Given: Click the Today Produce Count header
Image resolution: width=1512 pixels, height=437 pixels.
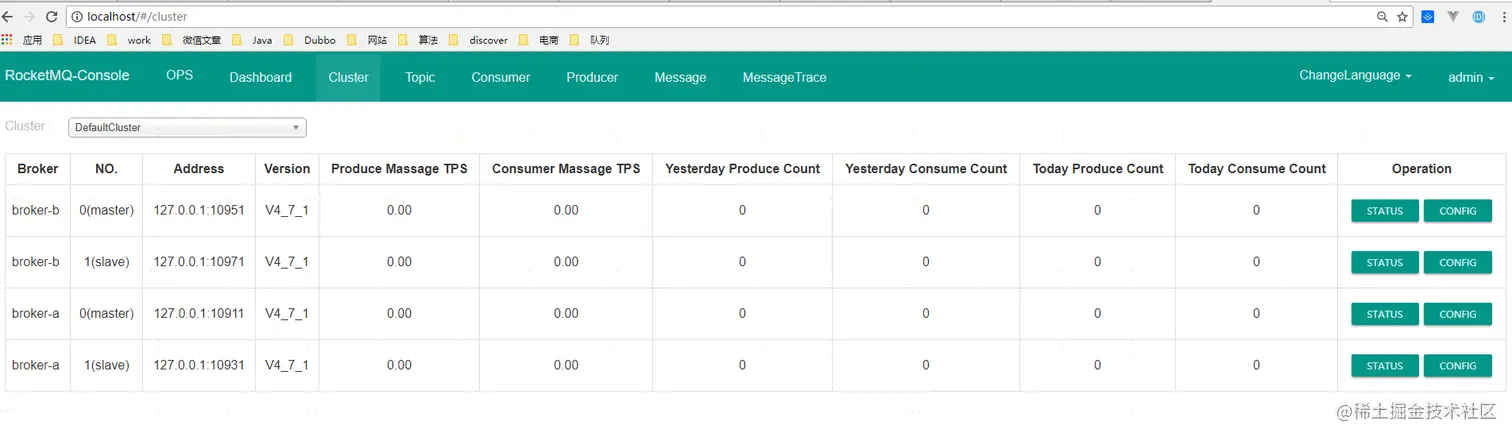Looking at the screenshot, I should [1098, 169].
